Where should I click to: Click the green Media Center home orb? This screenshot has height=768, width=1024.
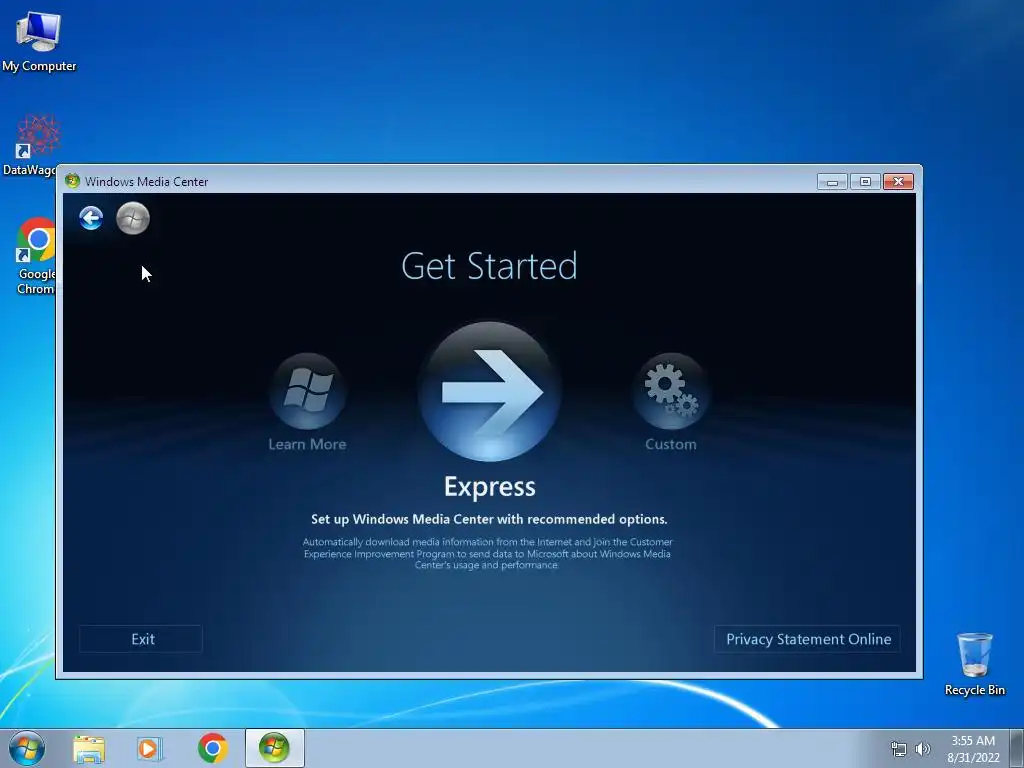(x=133, y=218)
